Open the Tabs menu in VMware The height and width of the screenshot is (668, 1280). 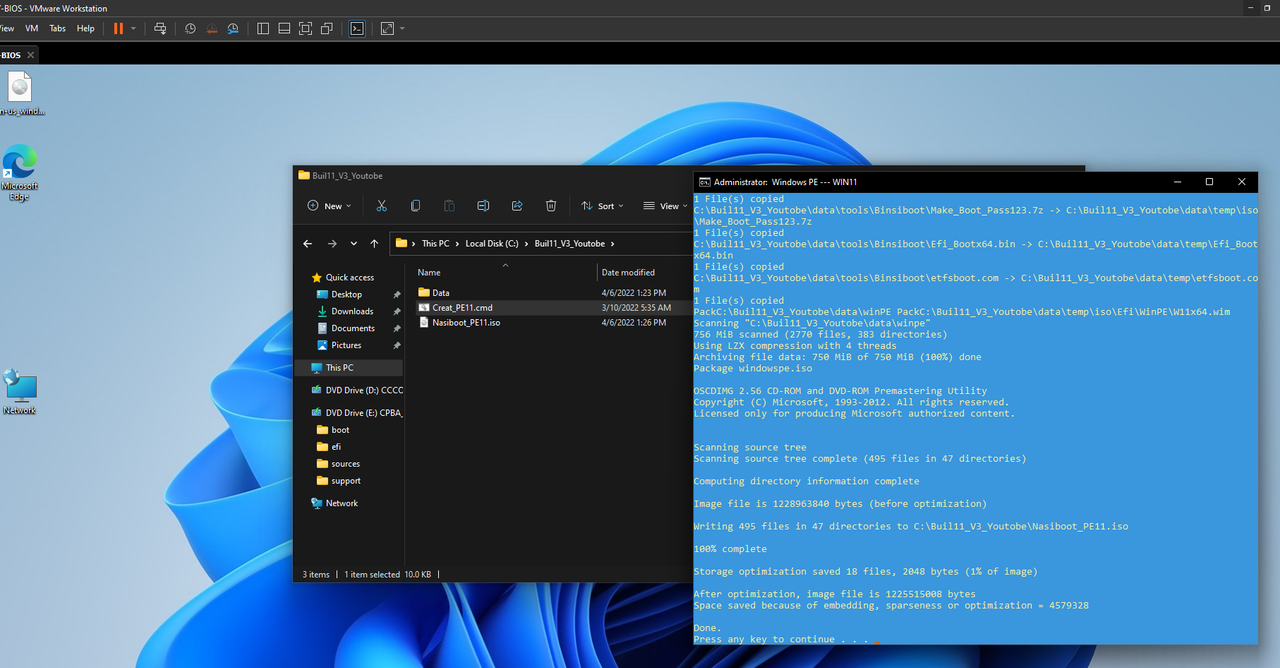(58, 28)
